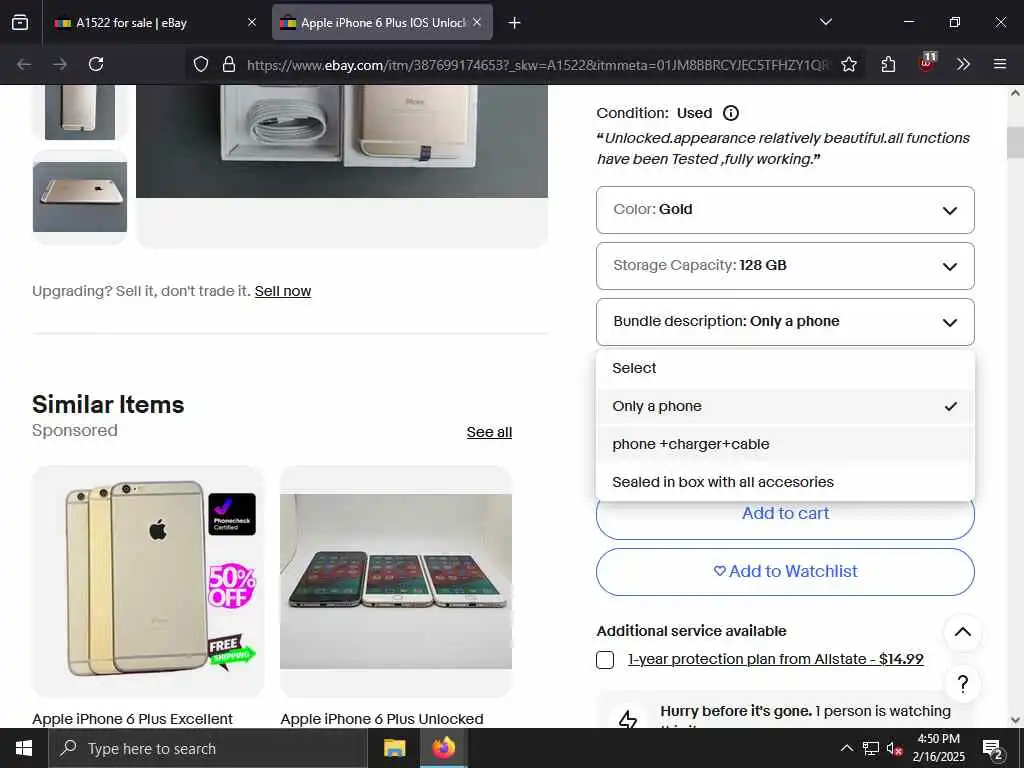Open a new browser tab
Viewport: 1024px width, 768px height.
515,23
